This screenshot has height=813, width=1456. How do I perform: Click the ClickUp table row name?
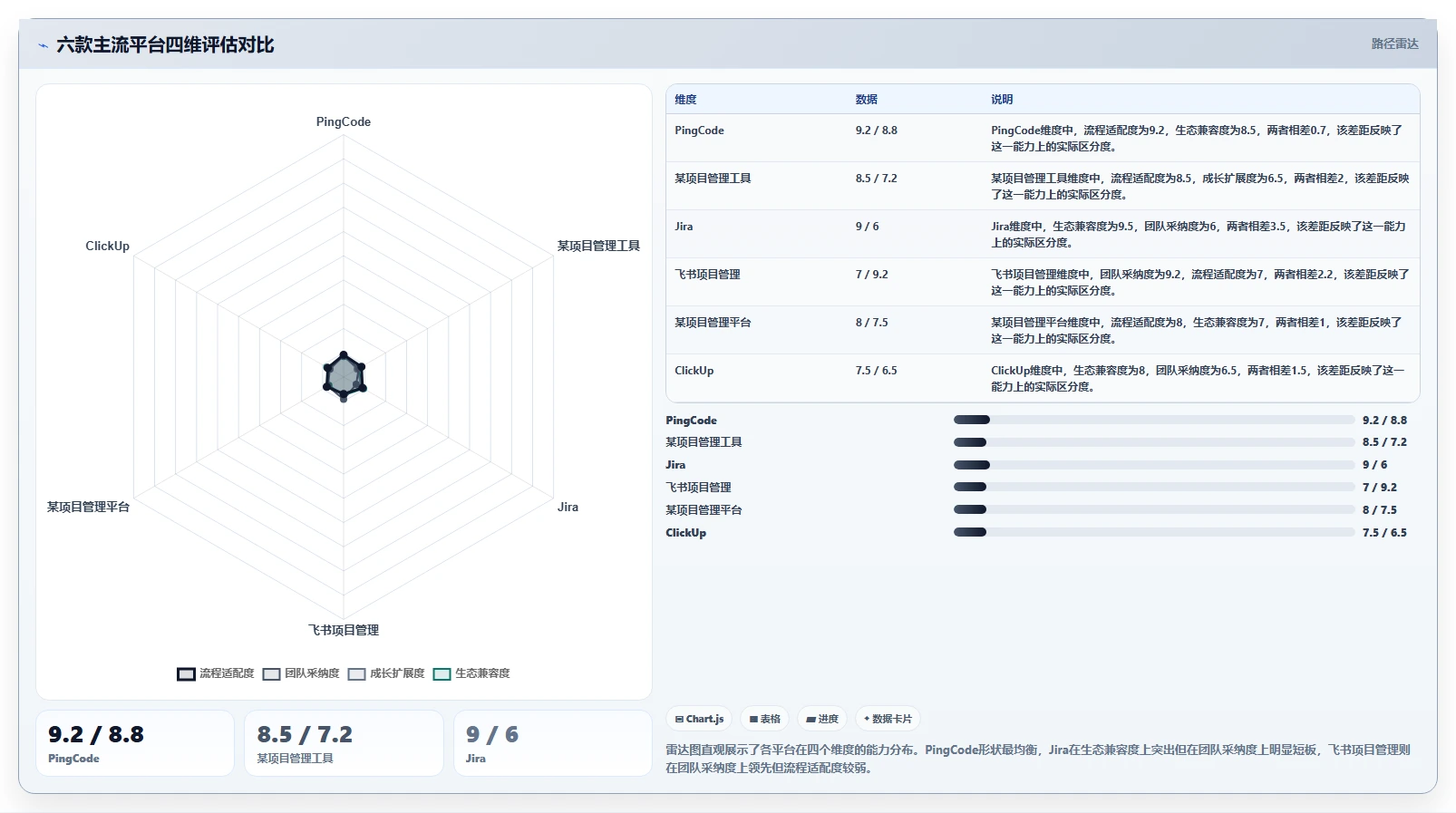(x=694, y=371)
